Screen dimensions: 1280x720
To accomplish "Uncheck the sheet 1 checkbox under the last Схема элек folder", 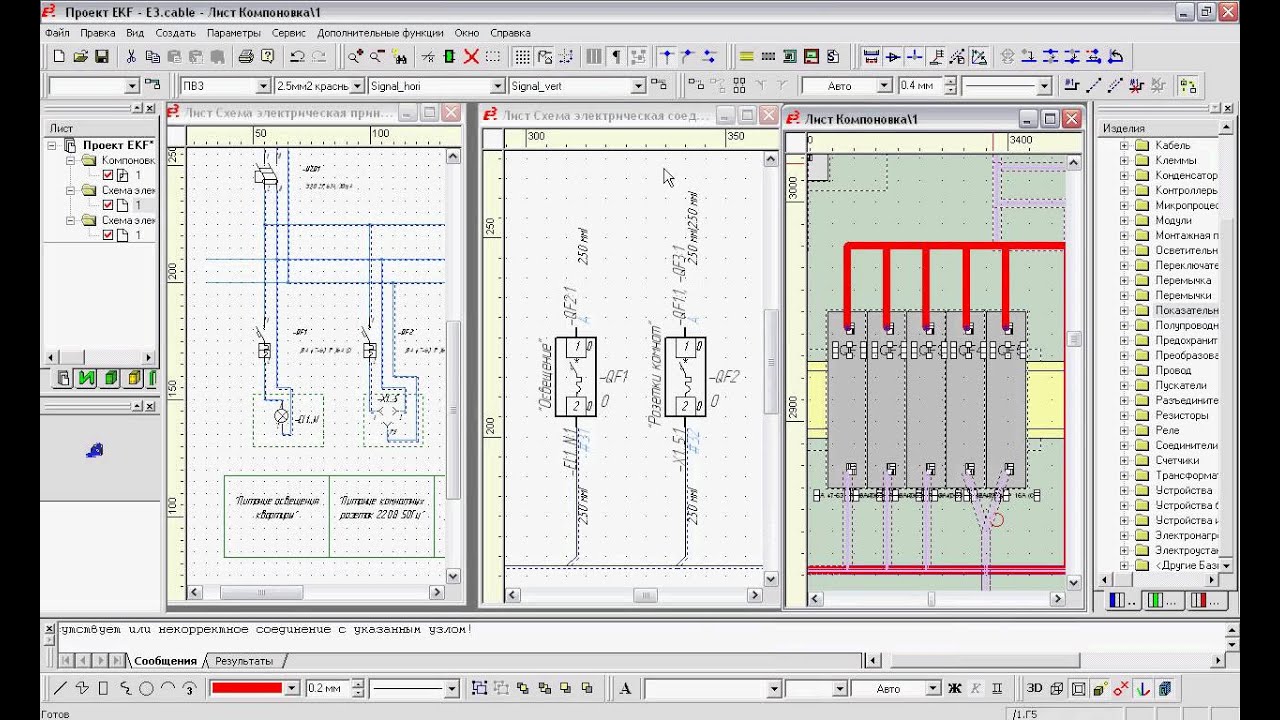I will (x=108, y=235).
